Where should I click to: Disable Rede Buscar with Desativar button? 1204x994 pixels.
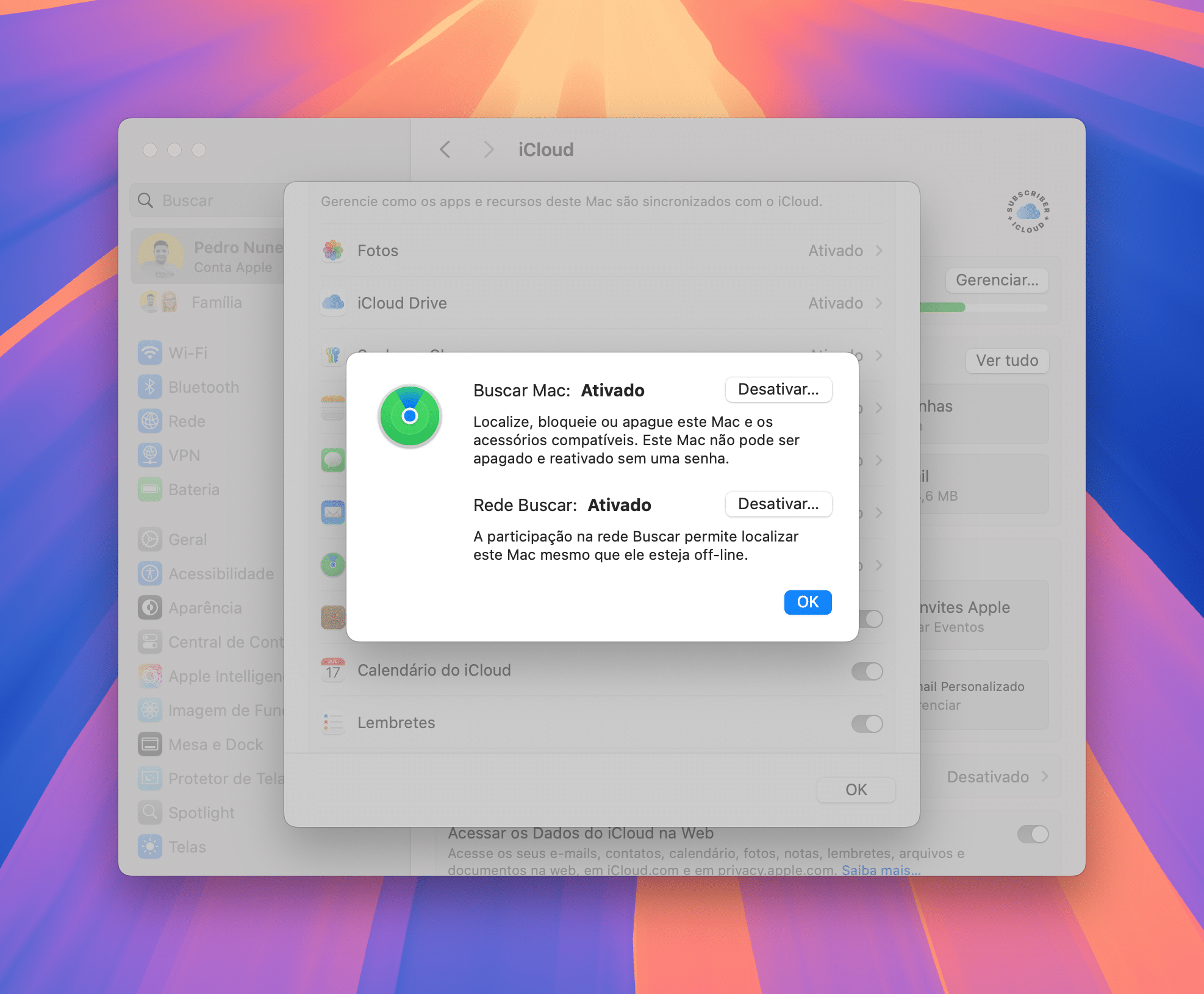[x=778, y=504]
